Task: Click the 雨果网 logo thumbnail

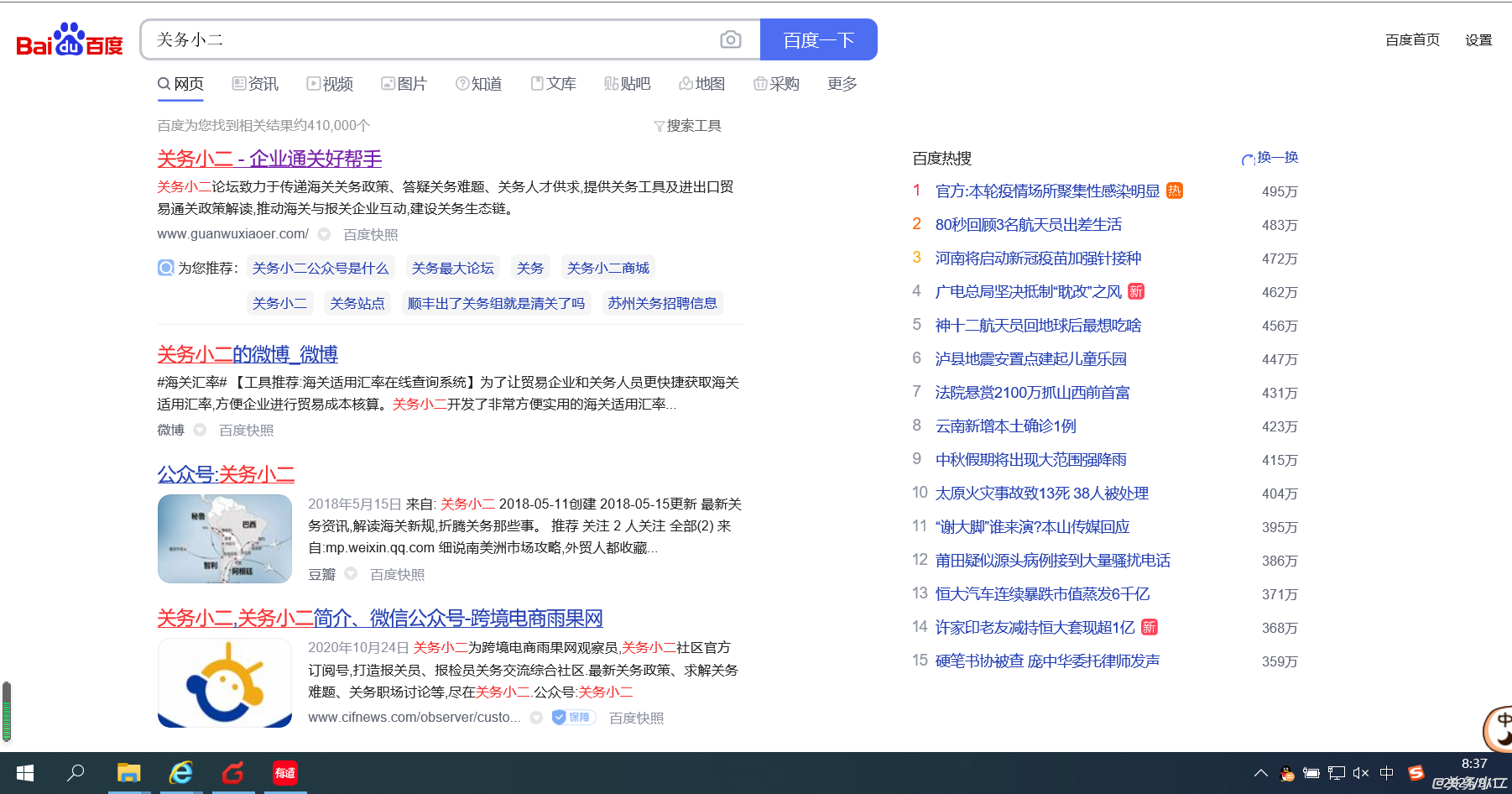Action: tap(225, 683)
